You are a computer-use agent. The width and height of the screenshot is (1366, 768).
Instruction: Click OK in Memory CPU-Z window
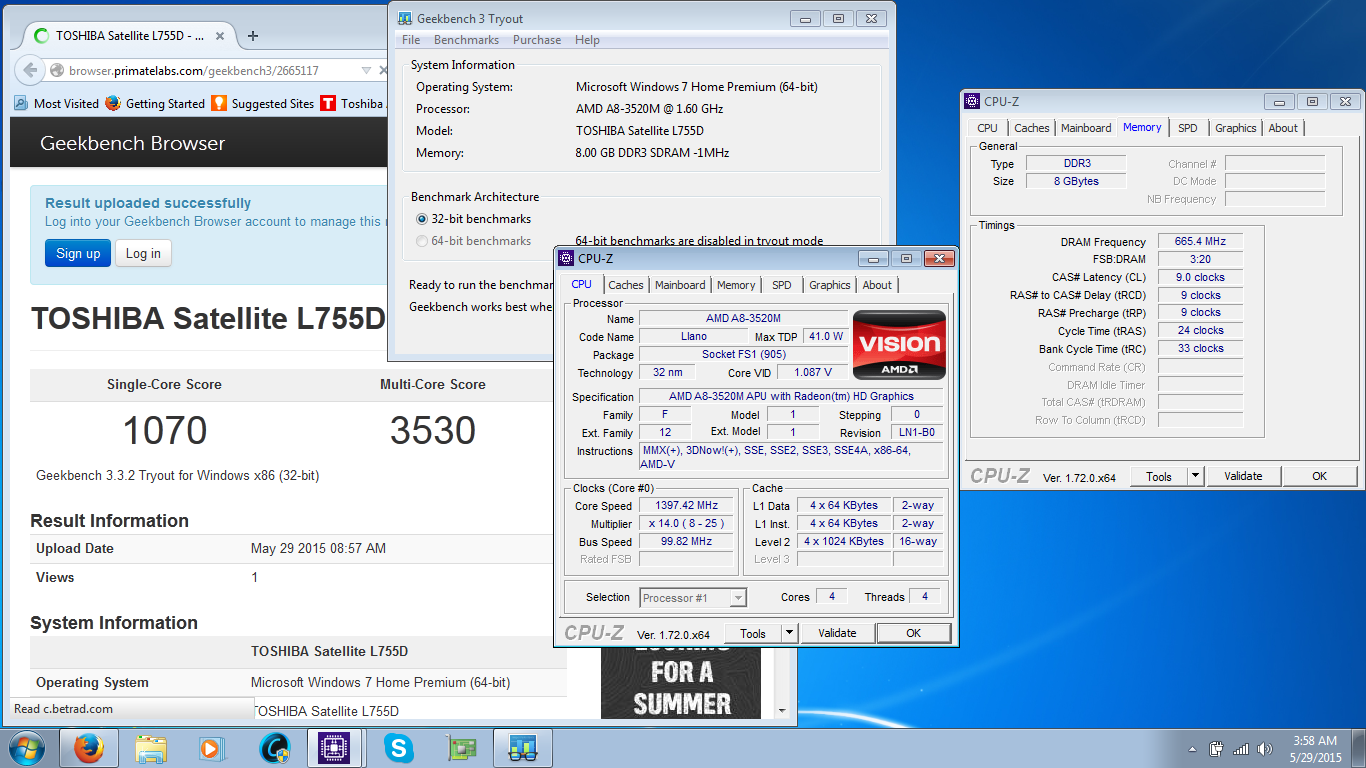pyautogui.click(x=1319, y=476)
